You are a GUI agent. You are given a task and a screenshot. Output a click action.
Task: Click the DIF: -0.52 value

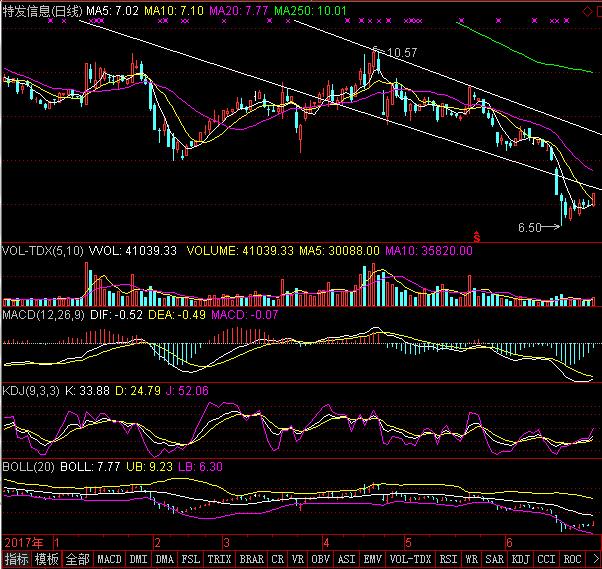116,315
